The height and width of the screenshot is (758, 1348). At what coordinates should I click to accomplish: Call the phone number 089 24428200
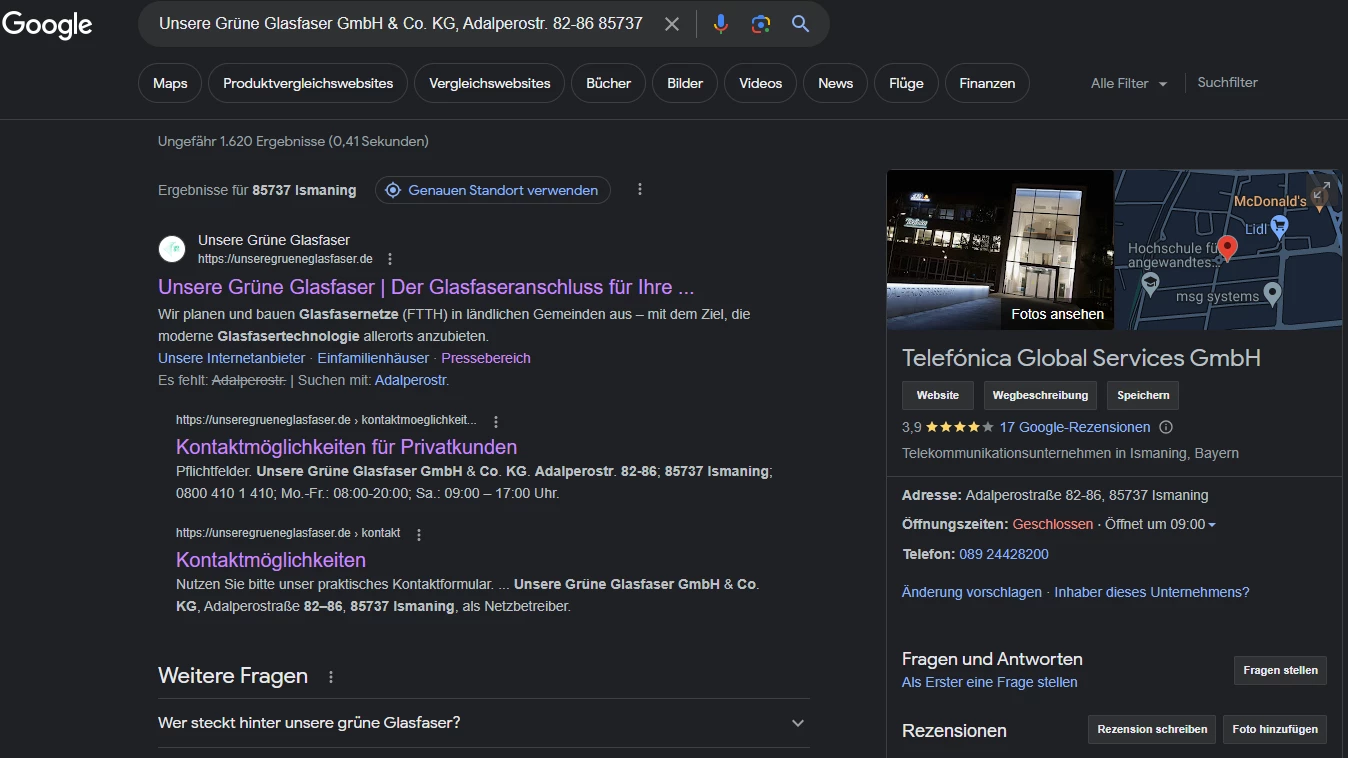(x=1003, y=554)
